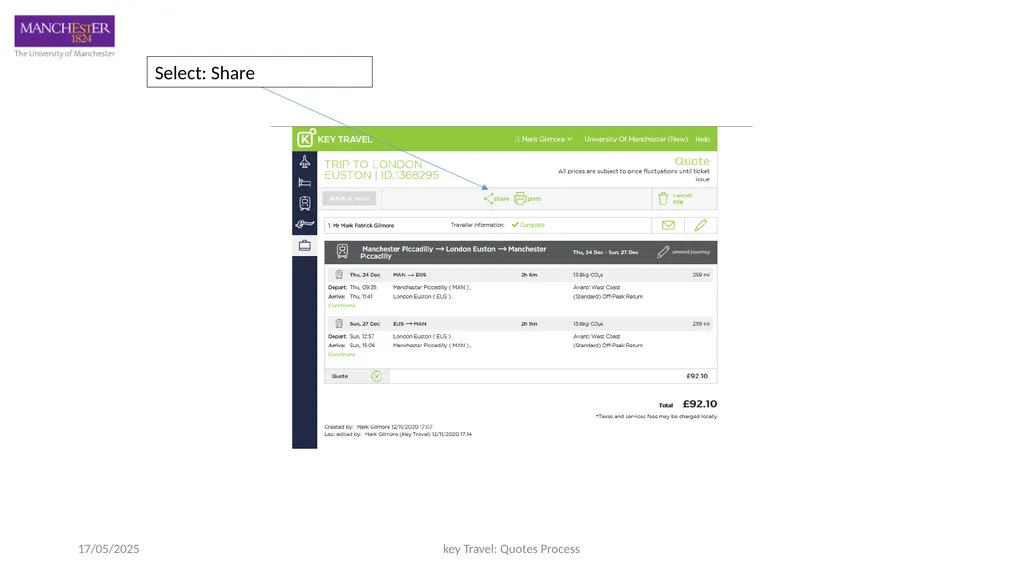The height and width of the screenshot is (575, 1024).
Task: Edit traveller with the pencil icon
Action: (x=701, y=225)
